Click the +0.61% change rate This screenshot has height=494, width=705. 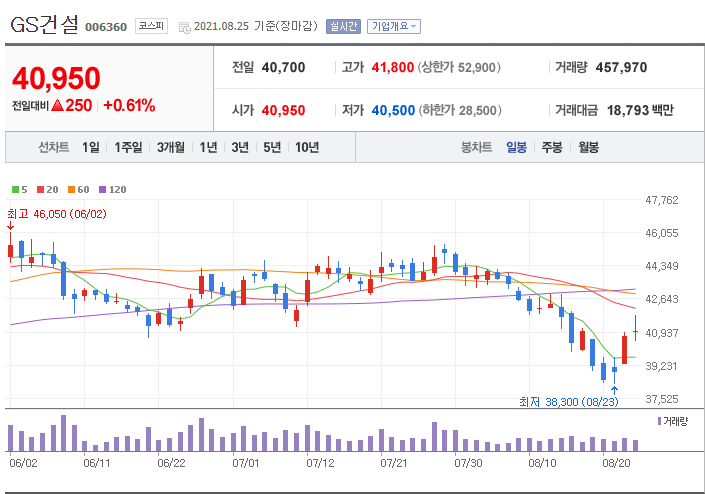point(129,106)
